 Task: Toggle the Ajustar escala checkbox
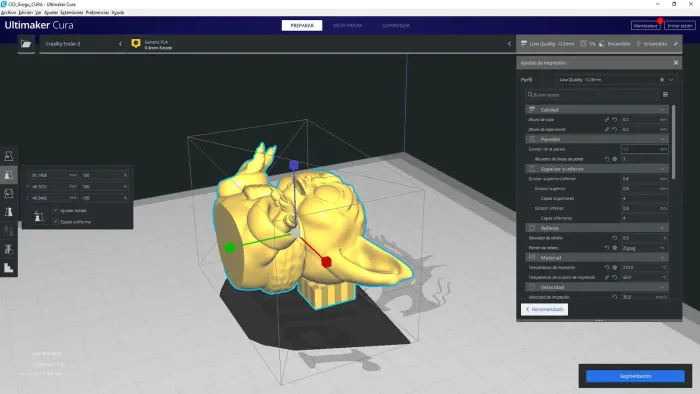click(56, 210)
